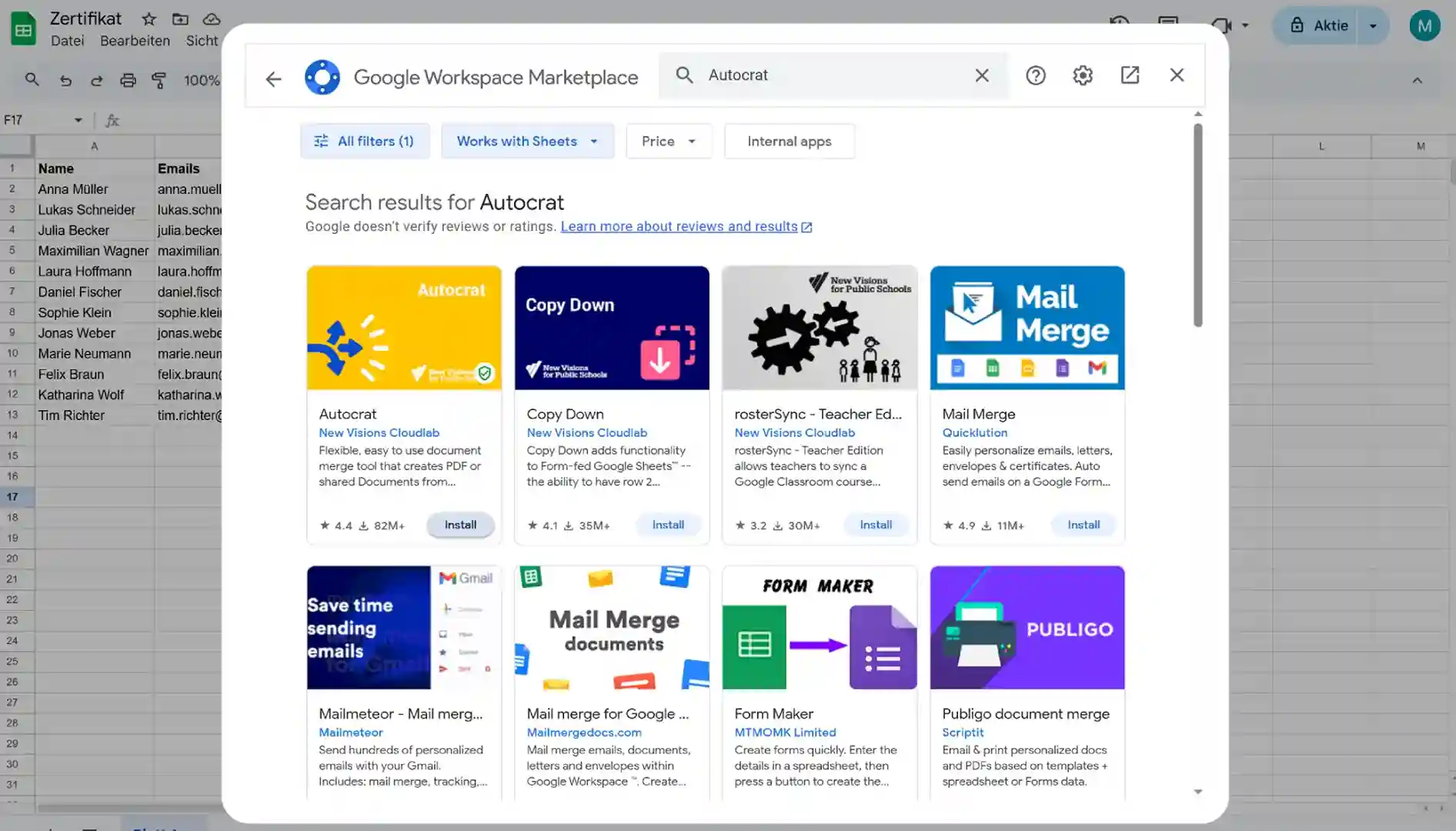Expand the F17 name box dropdown
Image resolution: width=1456 pixels, height=831 pixels.
click(78, 120)
